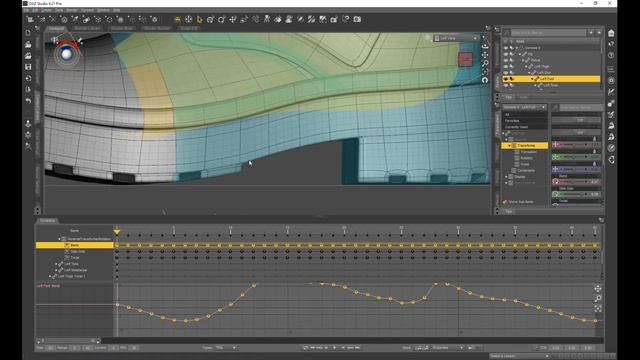Viewport: 640px width, 360px height.
Task: Open the Window menu
Action: tap(103, 10)
